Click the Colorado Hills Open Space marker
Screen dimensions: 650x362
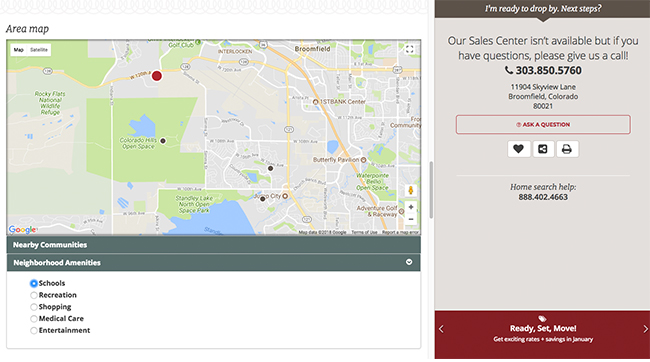pos(163,141)
